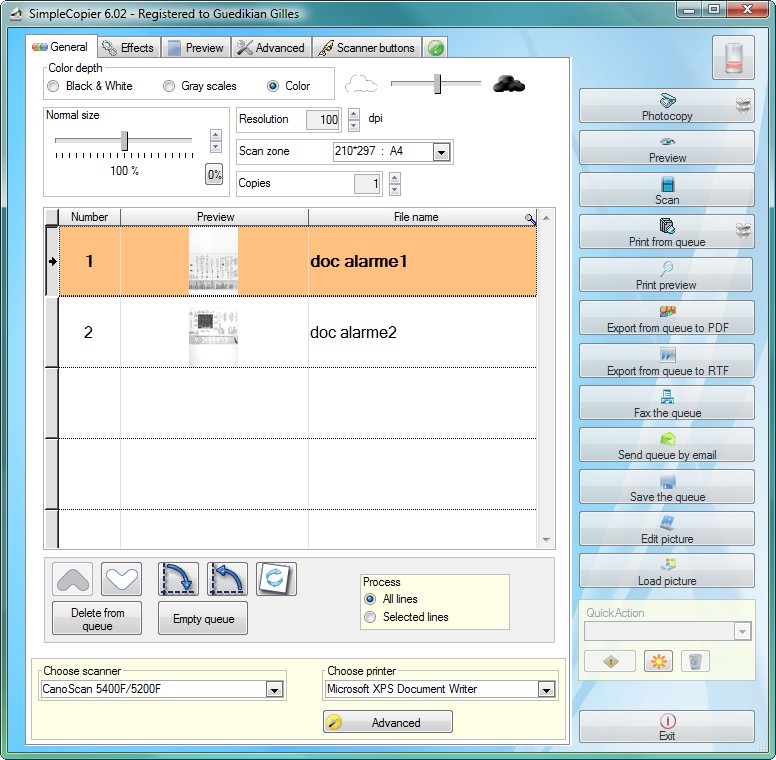Select Color depth radio button
This screenshot has width=776, height=760.
[x=273, y=86]
